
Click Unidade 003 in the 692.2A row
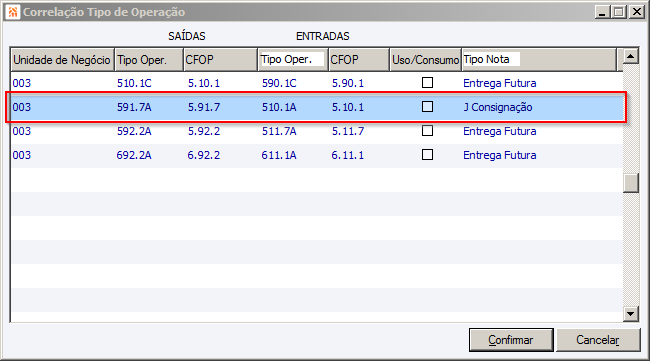pyautogui.click(x=22, y=155)
